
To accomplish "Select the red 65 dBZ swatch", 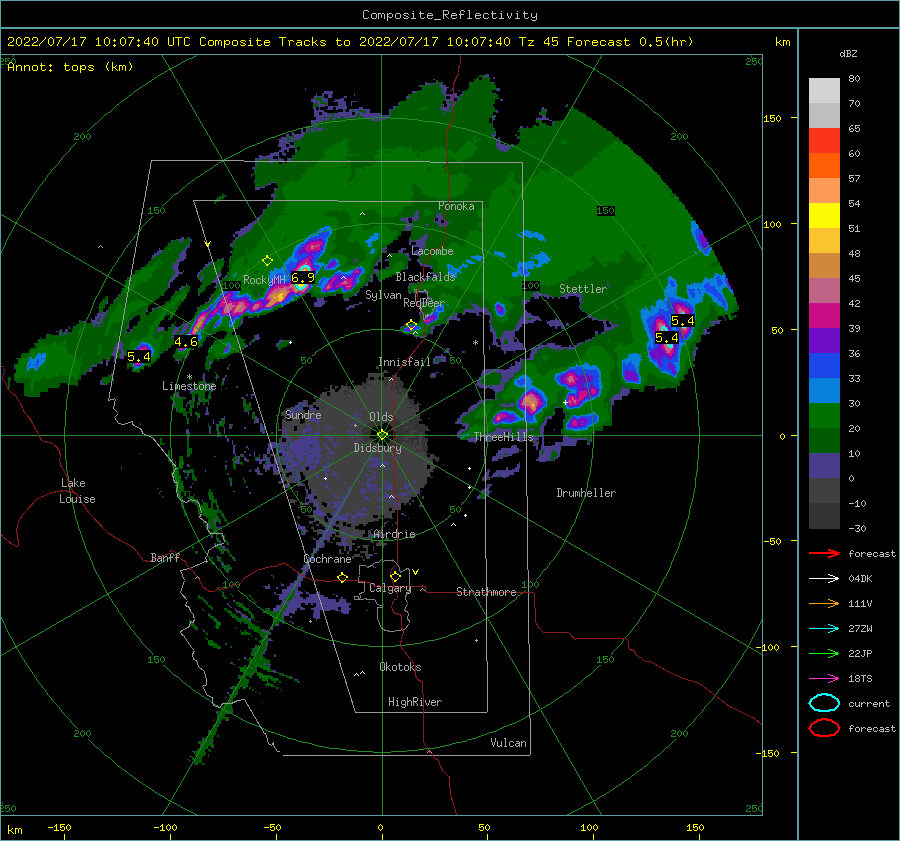I will [x=824, y=140].
